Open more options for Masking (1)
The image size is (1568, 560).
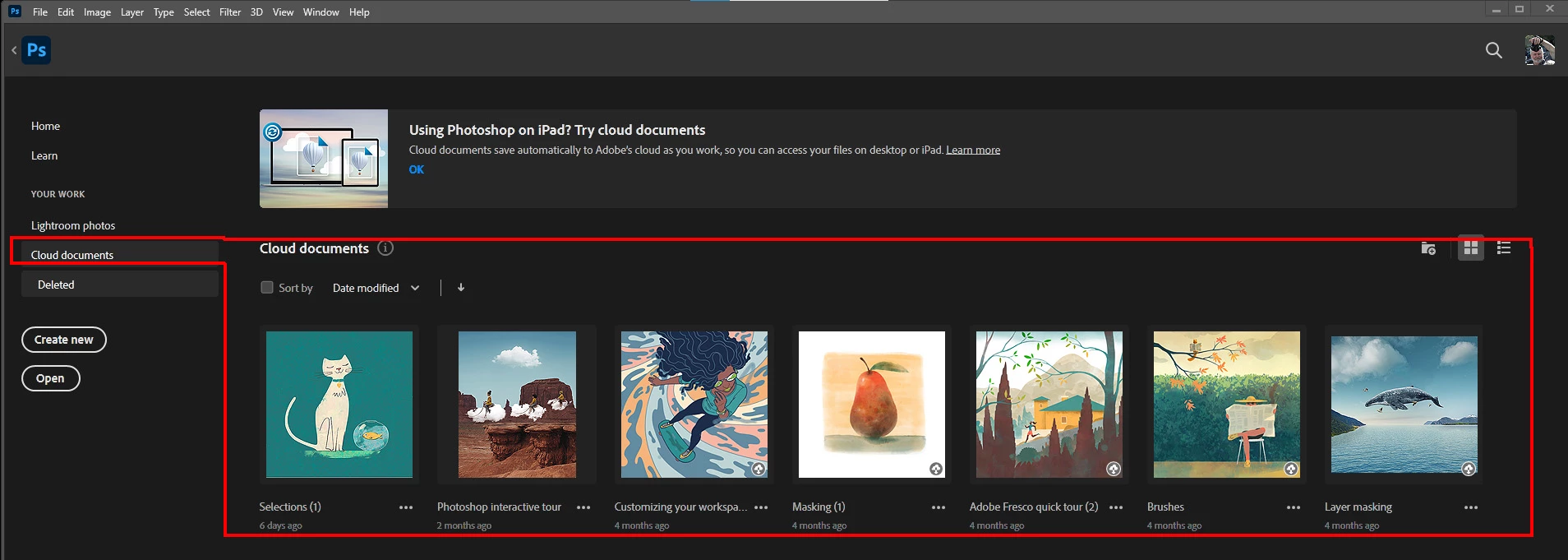pyautogui.click(x=938, y=507)
